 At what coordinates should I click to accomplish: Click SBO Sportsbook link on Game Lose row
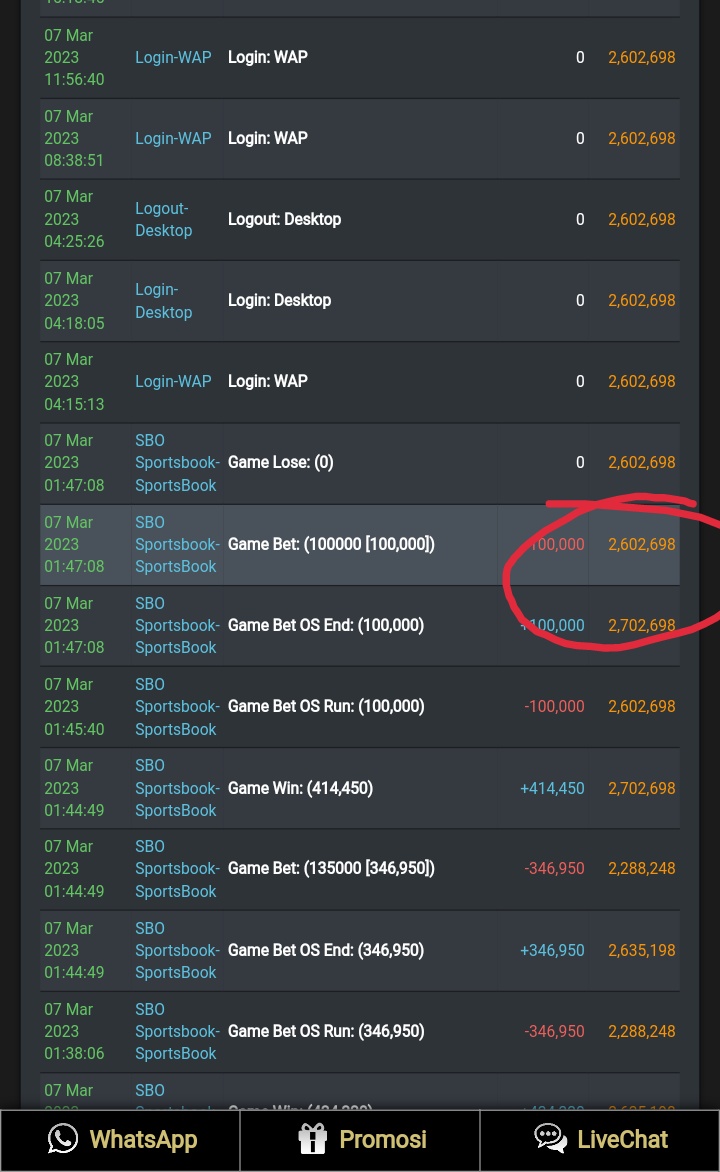click(x=177, y=463)
